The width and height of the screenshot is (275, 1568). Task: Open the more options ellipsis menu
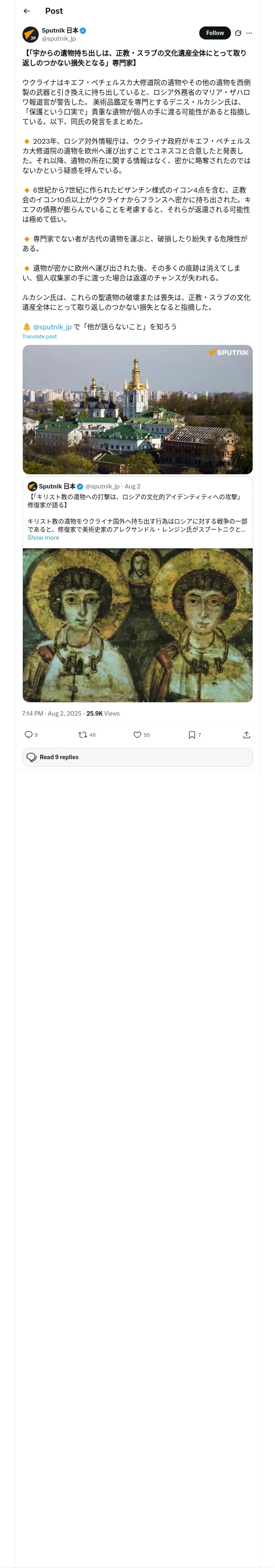click(x=249, y=33)
